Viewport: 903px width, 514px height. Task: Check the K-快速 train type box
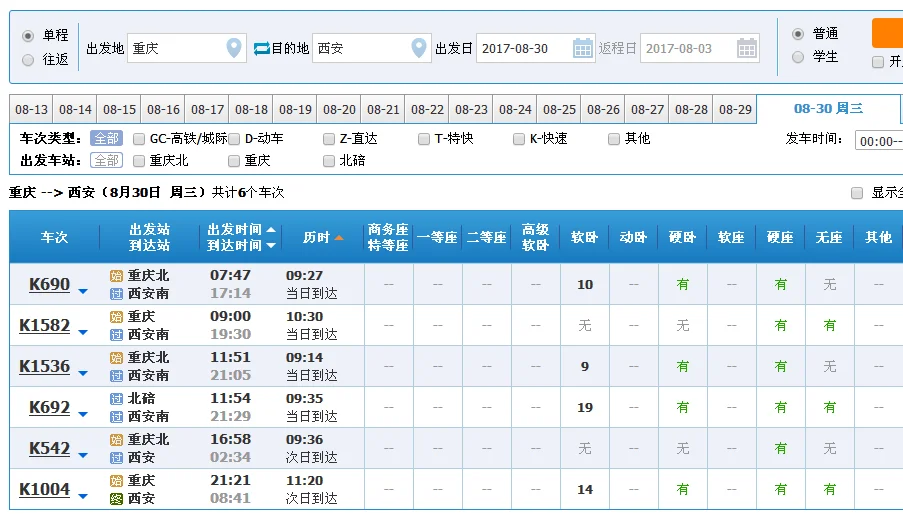tap(519, 139)
